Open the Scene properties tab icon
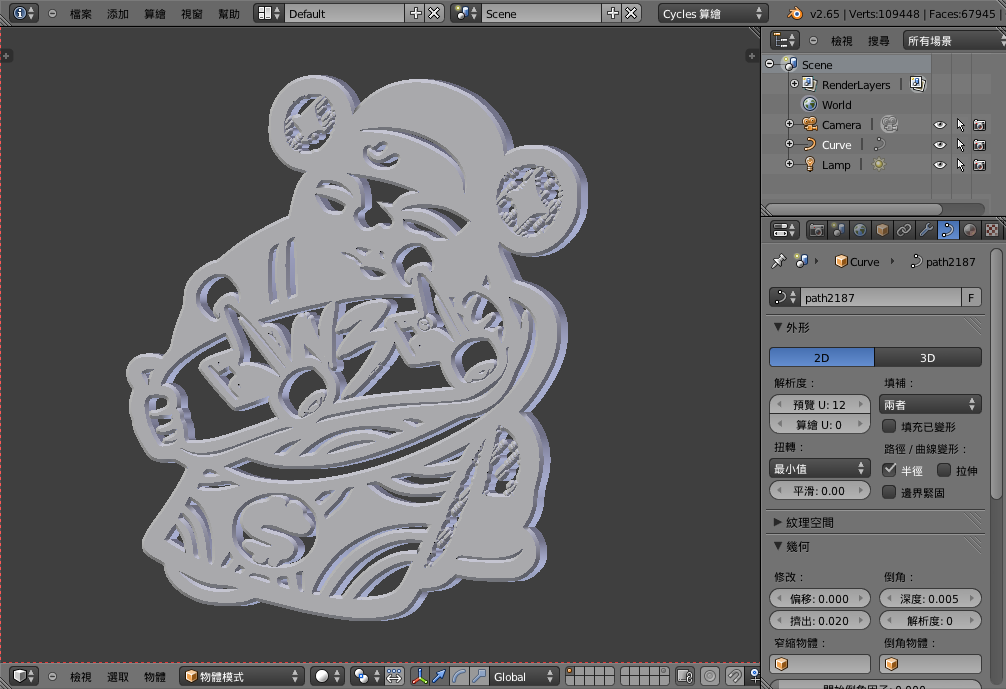Screen dimensions: 1006x689 (x=838, y=230)
